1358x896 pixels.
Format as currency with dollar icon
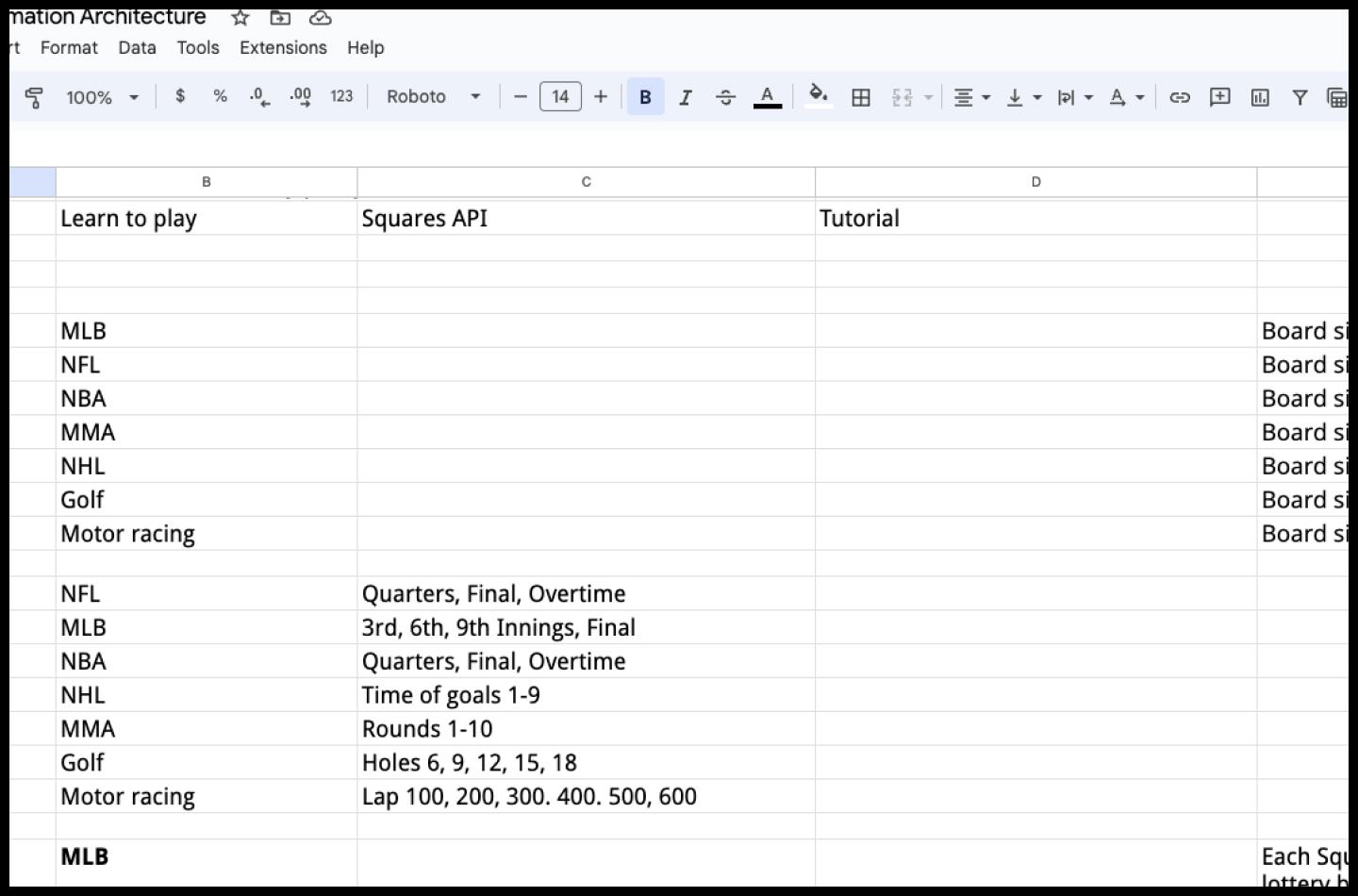coord(180,96)
